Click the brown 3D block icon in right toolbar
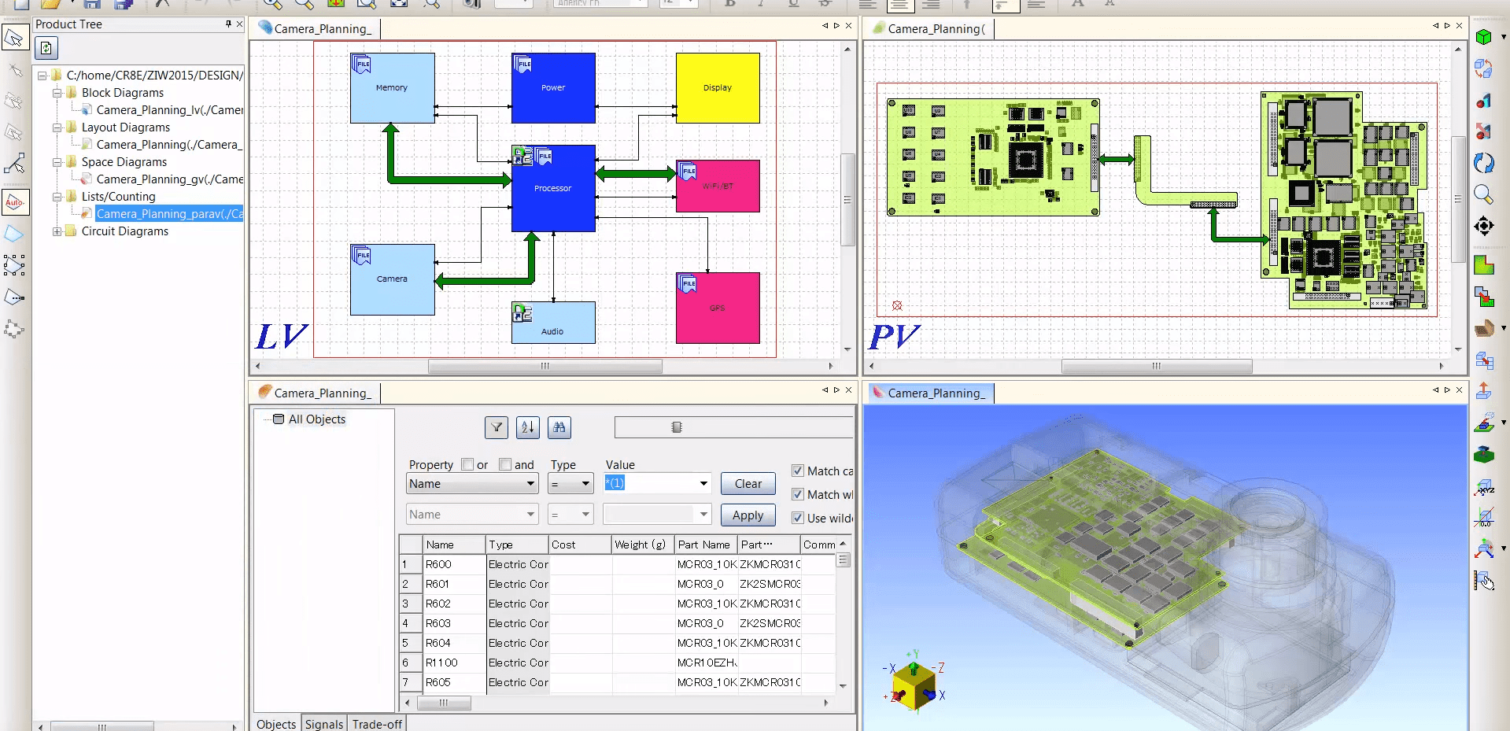This screenshot has height=731, width=1510. (1484, 328)
